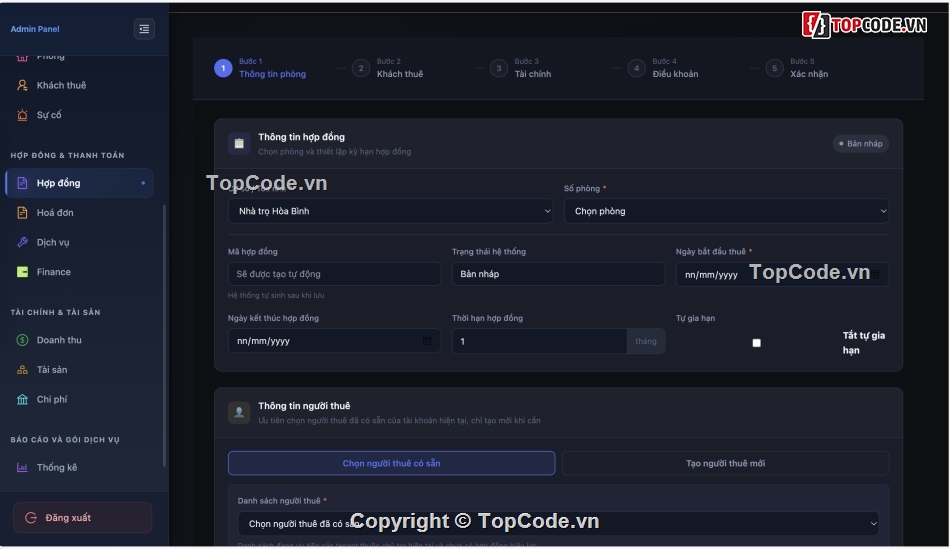Click the sidebar vertical scrollbar
The image size is (950, 549).
point(164,336)
